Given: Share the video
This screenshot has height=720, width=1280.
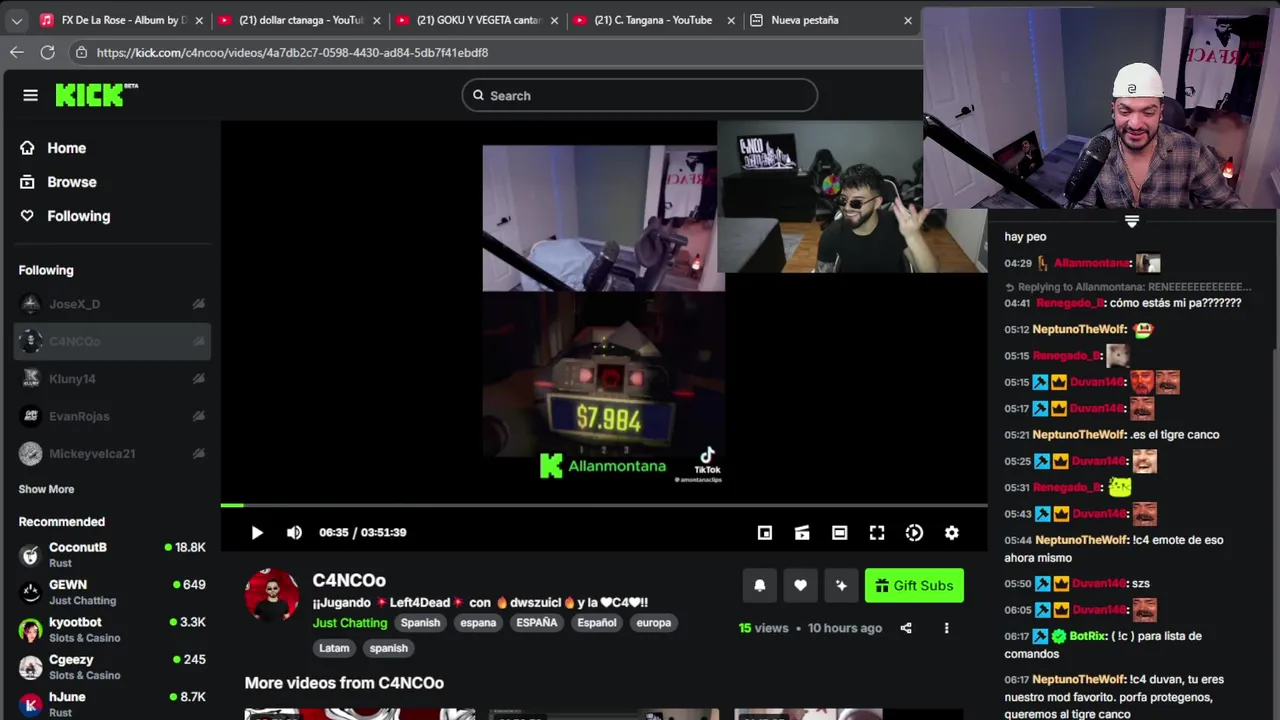Looking at the screenshot, I should (x=906, y=628).
